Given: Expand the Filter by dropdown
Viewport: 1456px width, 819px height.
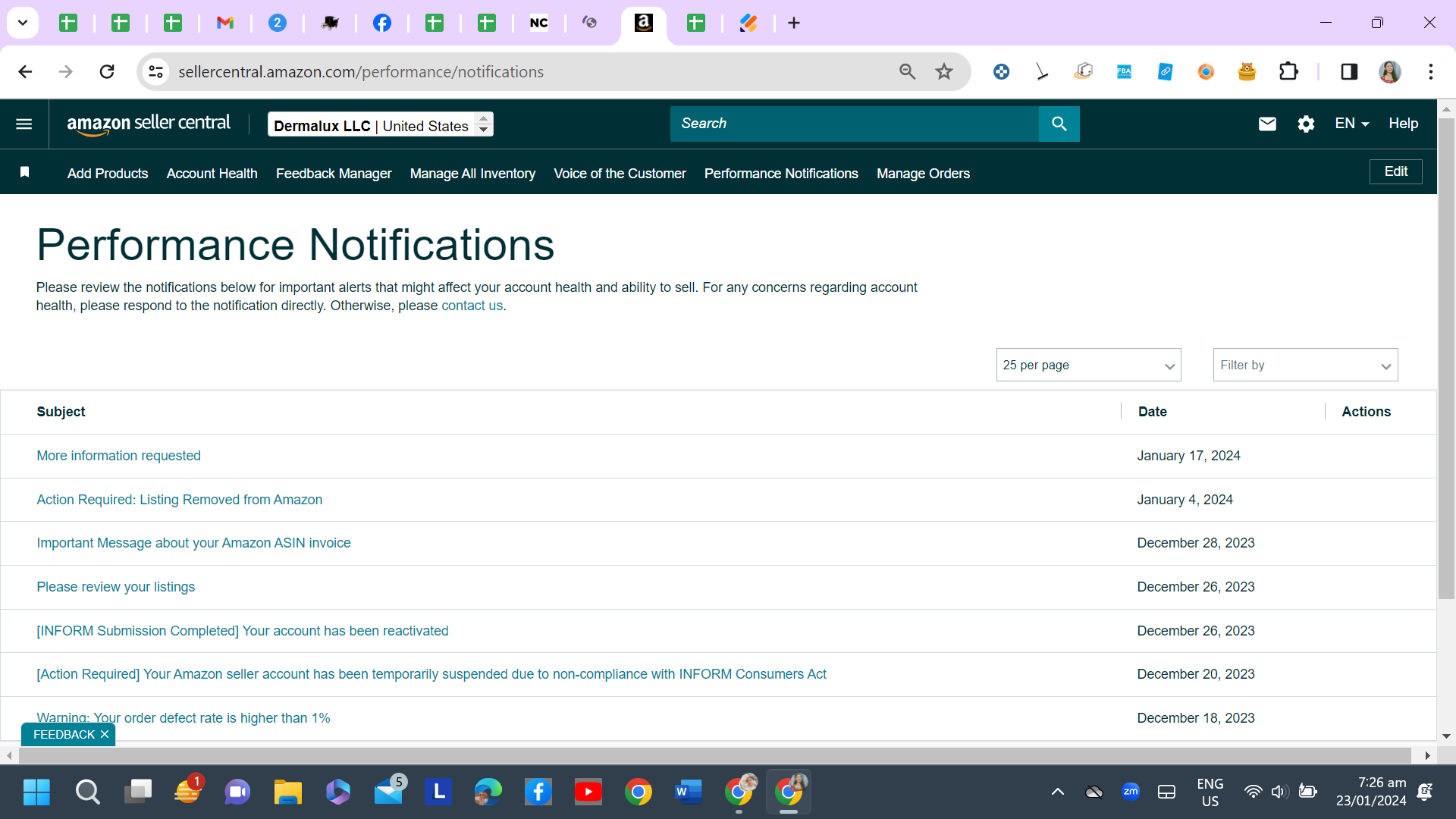Looking at the screenshot, I should (x=1306, y=365).
